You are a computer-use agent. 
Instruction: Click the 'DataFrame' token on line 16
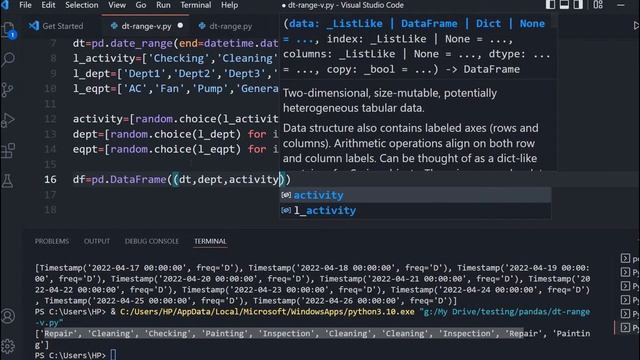coord(138,180)
